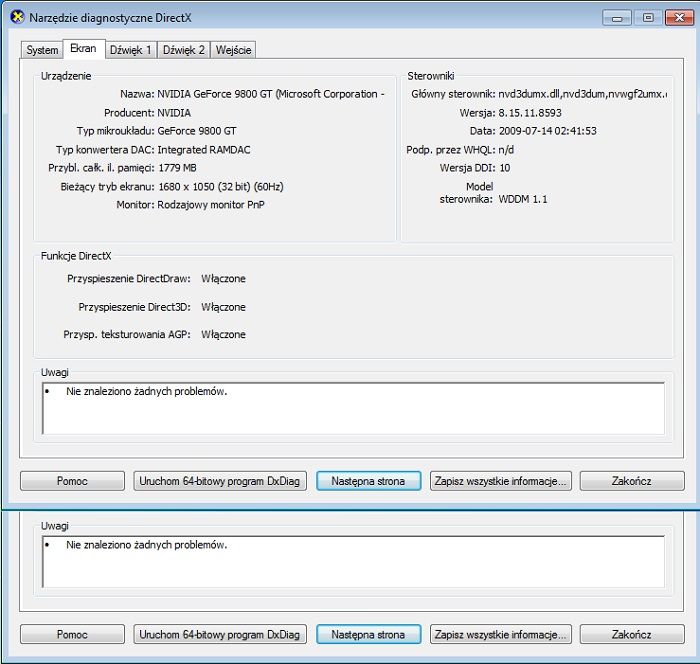700x664 pixels.
Task: Click 'Nie znaleziono żadnych problemów' in upper window
Action: pos(146,391)
